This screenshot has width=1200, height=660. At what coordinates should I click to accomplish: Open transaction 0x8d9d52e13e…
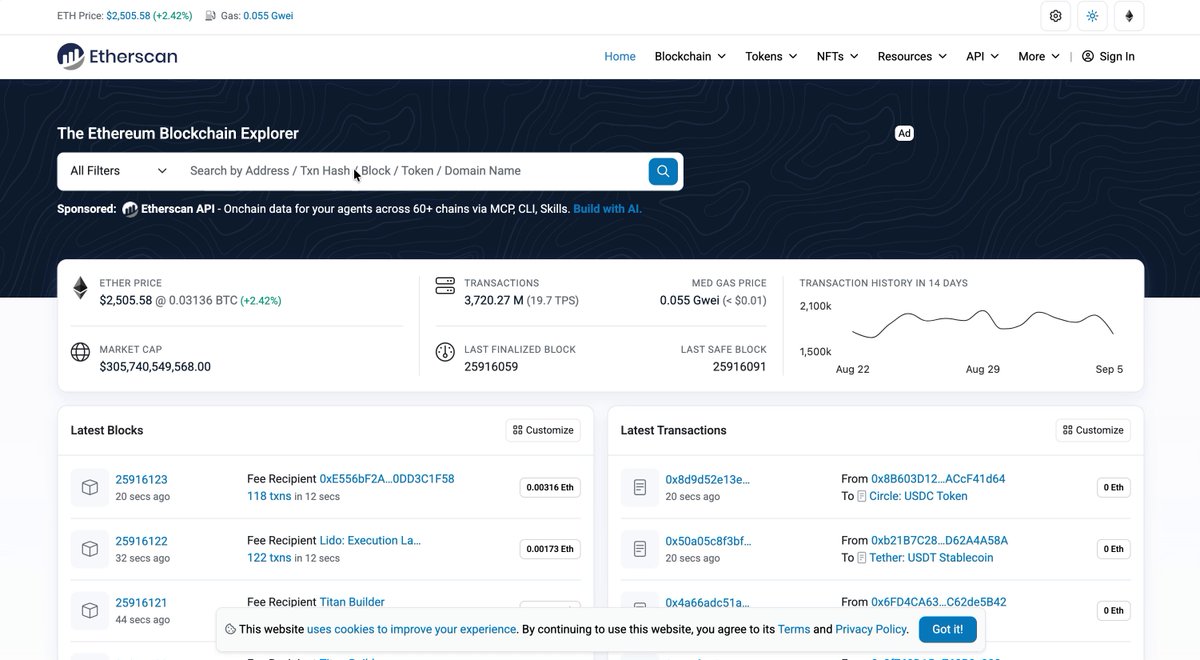click(707, 480)
